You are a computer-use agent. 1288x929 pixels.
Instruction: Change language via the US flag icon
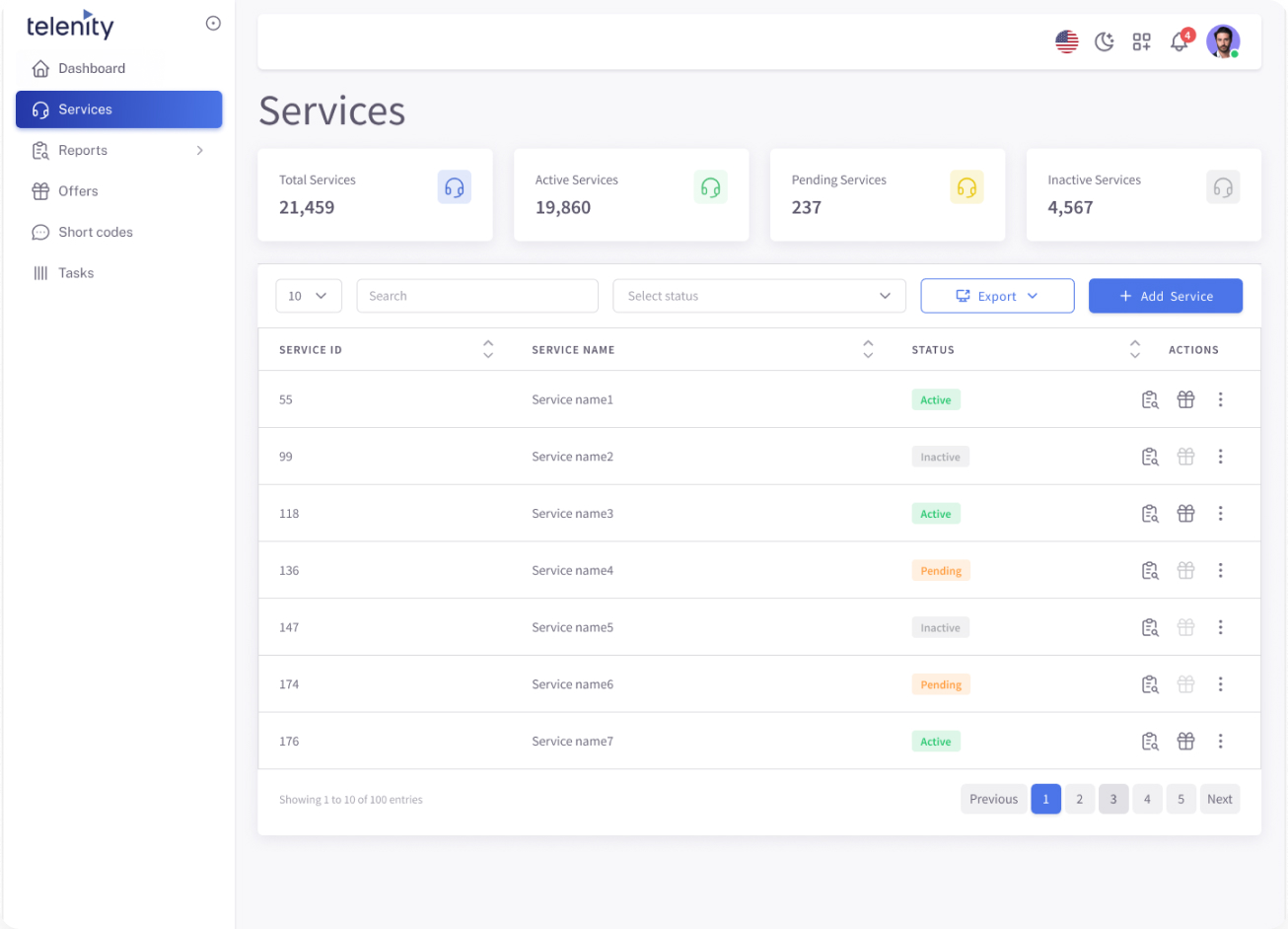click(x=1066, y=41)
